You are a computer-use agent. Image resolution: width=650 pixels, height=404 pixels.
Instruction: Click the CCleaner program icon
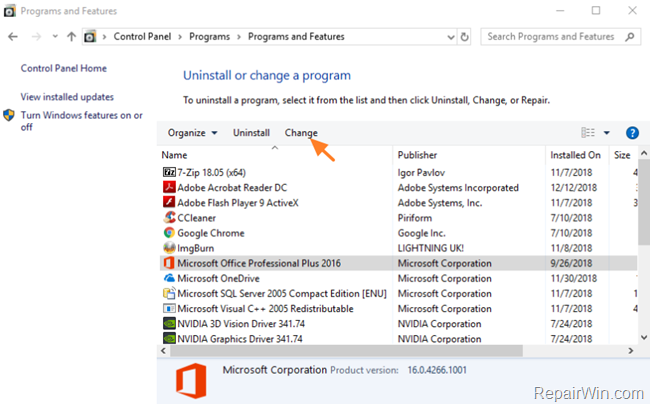169,217
